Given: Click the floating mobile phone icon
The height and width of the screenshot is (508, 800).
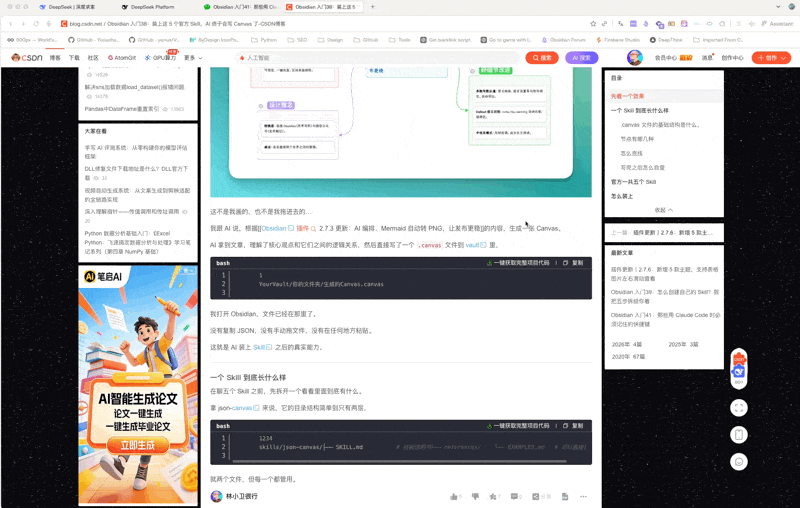Looking at the screenshot, I should tap(739, 435).
